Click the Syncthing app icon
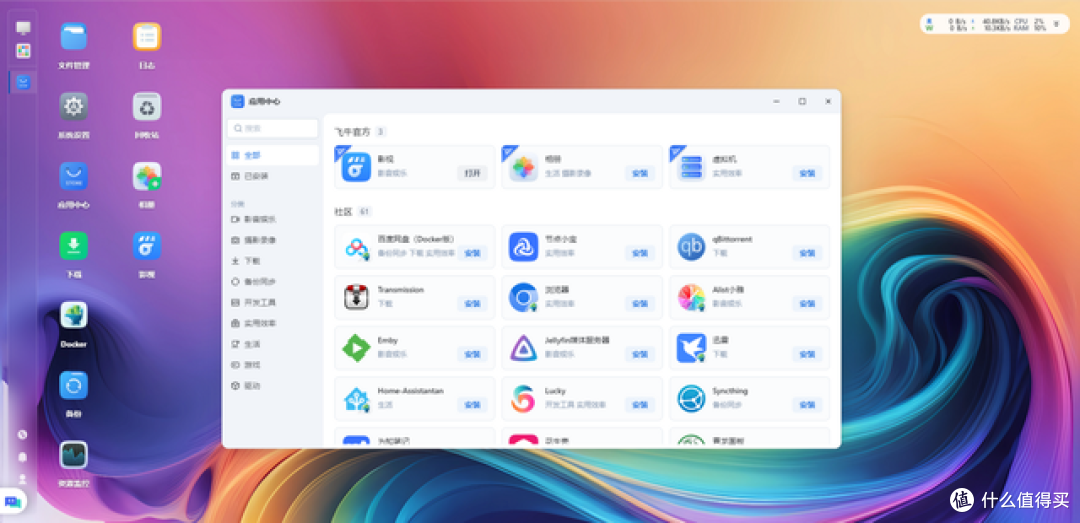The height and width of the screenshot is (523, 1080). (691, 399)
